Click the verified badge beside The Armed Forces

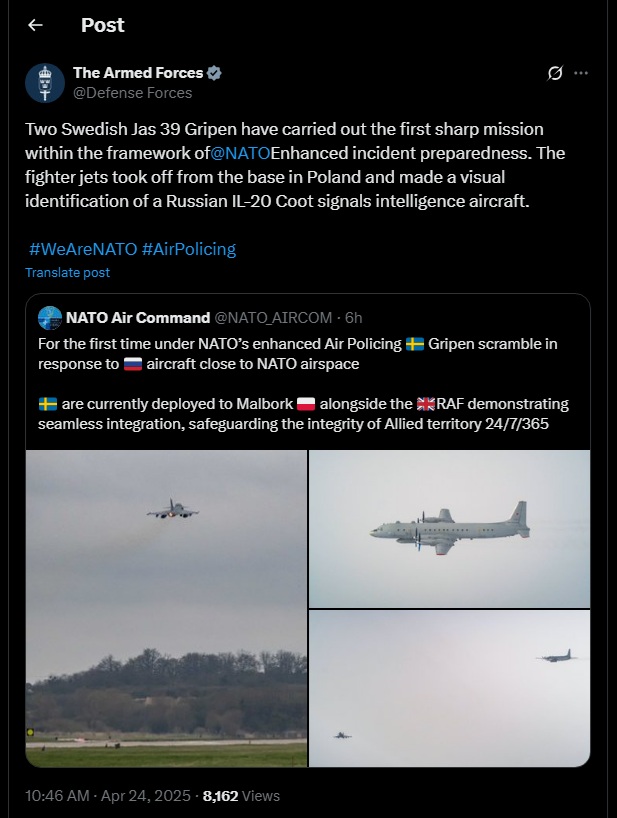pyautogui.click(x=215, y=73)
